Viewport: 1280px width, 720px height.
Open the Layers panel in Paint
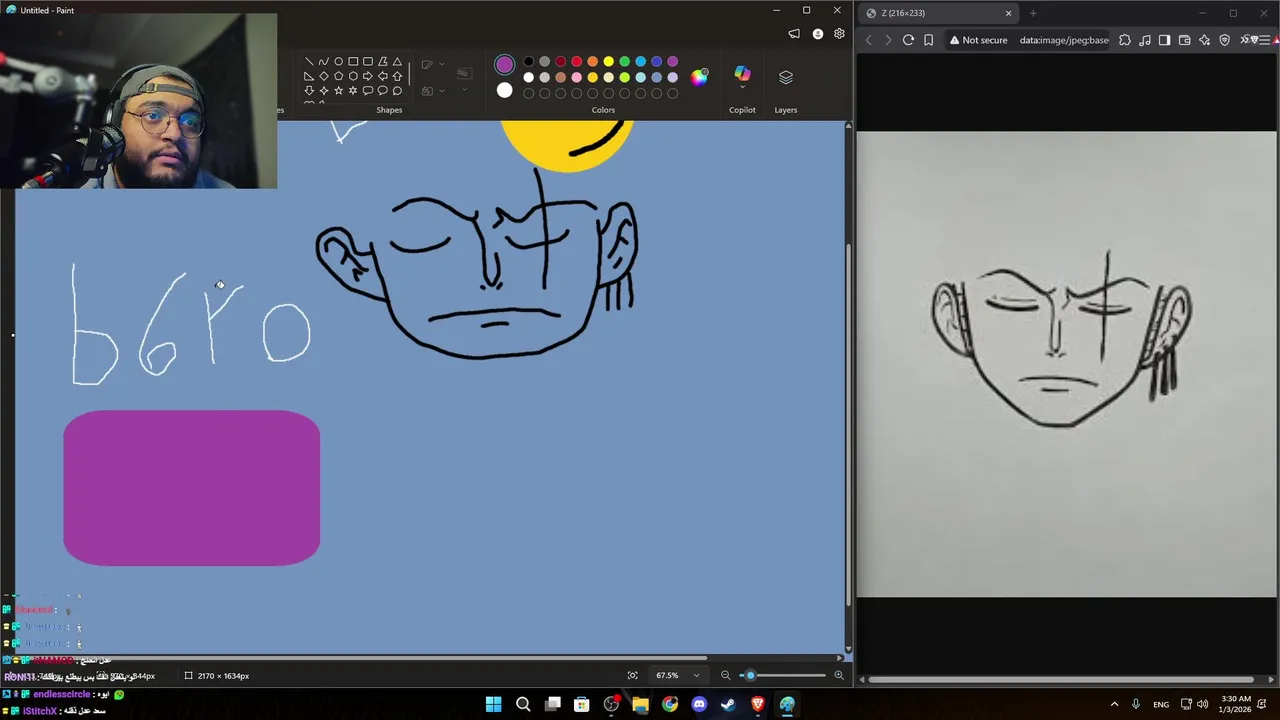click(x=786, y=77)
